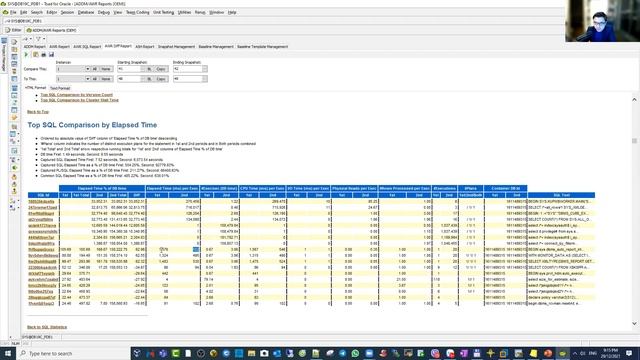Run the AWR Diff report with green arrow

(27, 54)
